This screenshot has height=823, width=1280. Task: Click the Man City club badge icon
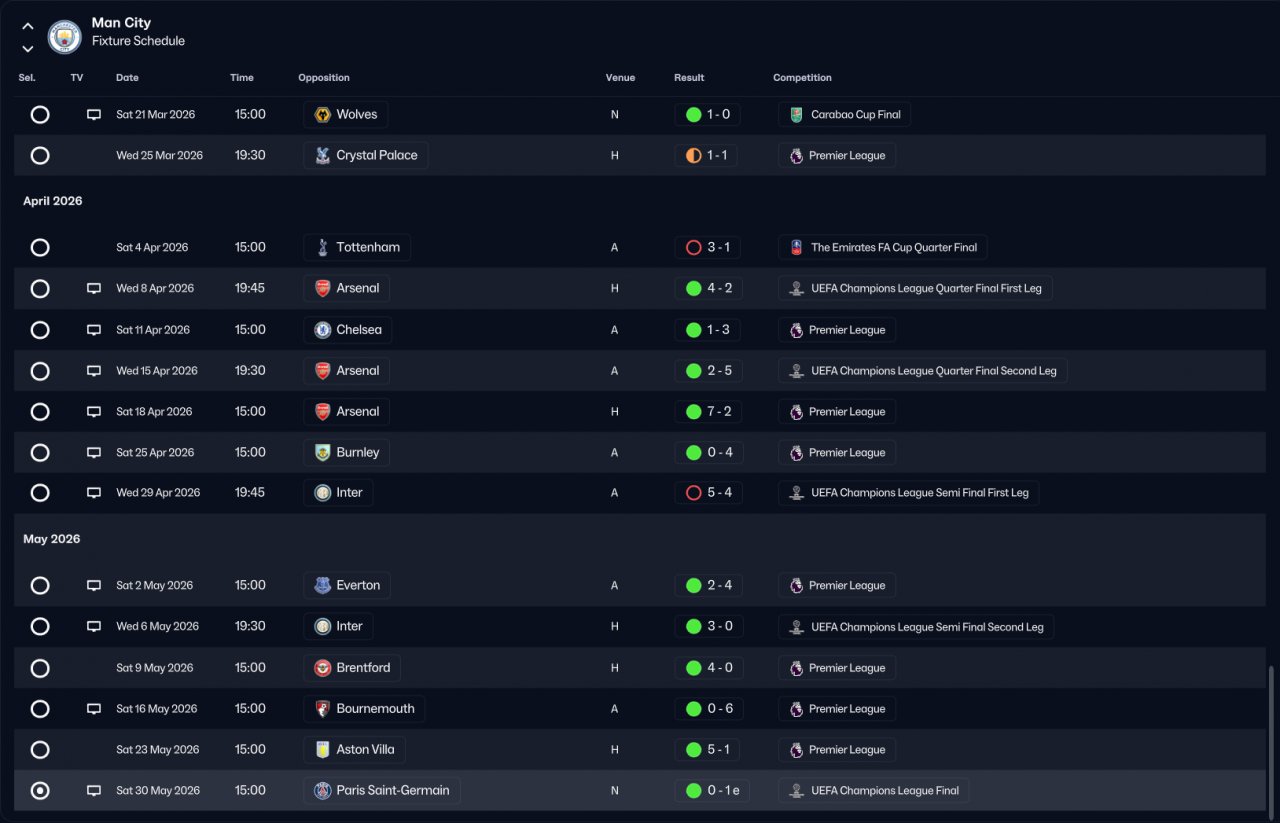click(x=64, y=37)
